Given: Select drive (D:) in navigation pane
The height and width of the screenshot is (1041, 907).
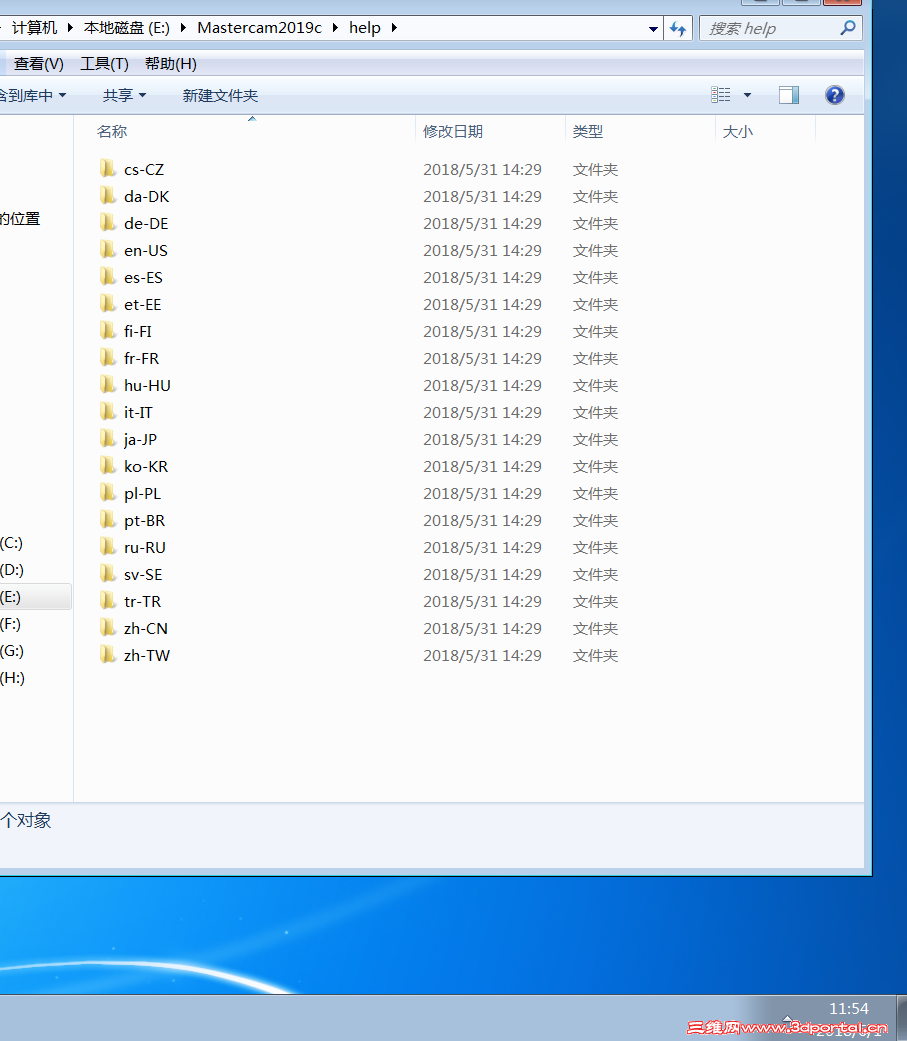Looking at the screenshot, I should (x=11, y=570).
